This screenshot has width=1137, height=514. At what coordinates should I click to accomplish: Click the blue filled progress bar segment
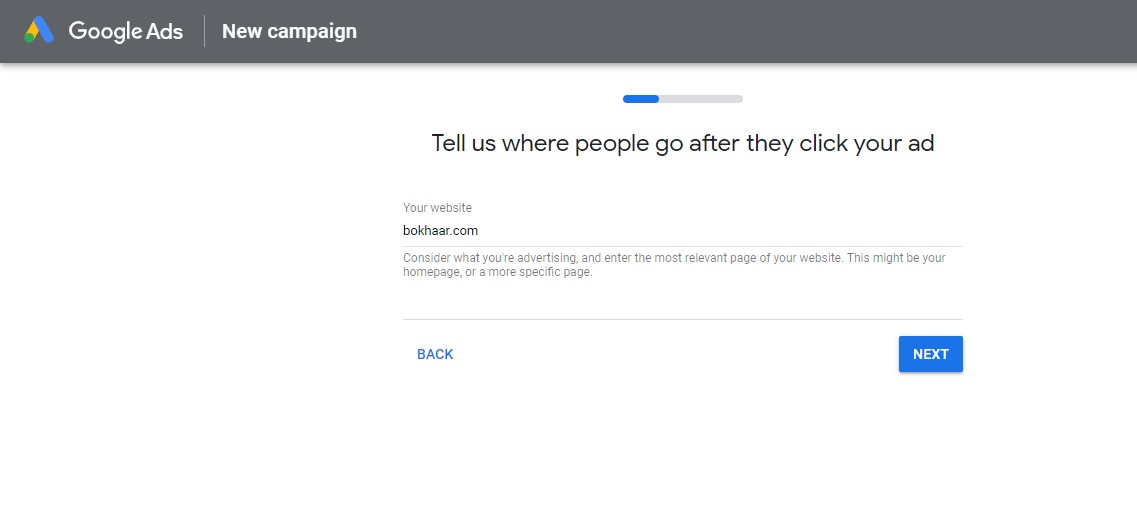[x=641, y=99]
